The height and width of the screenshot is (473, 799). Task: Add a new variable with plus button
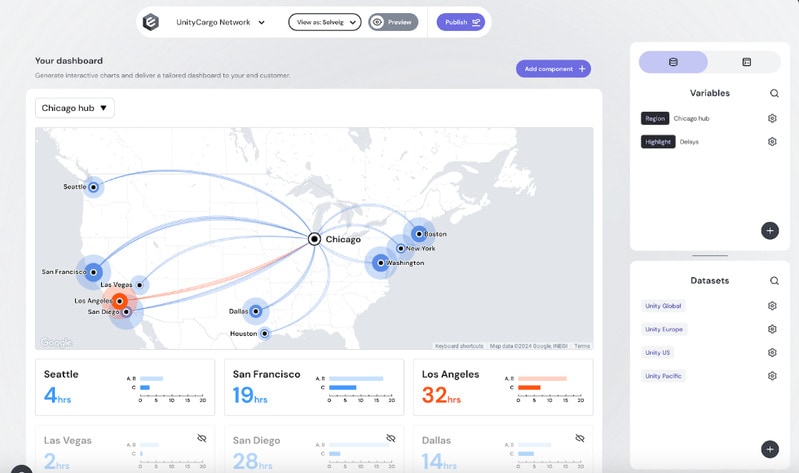[x=770, y=231]
